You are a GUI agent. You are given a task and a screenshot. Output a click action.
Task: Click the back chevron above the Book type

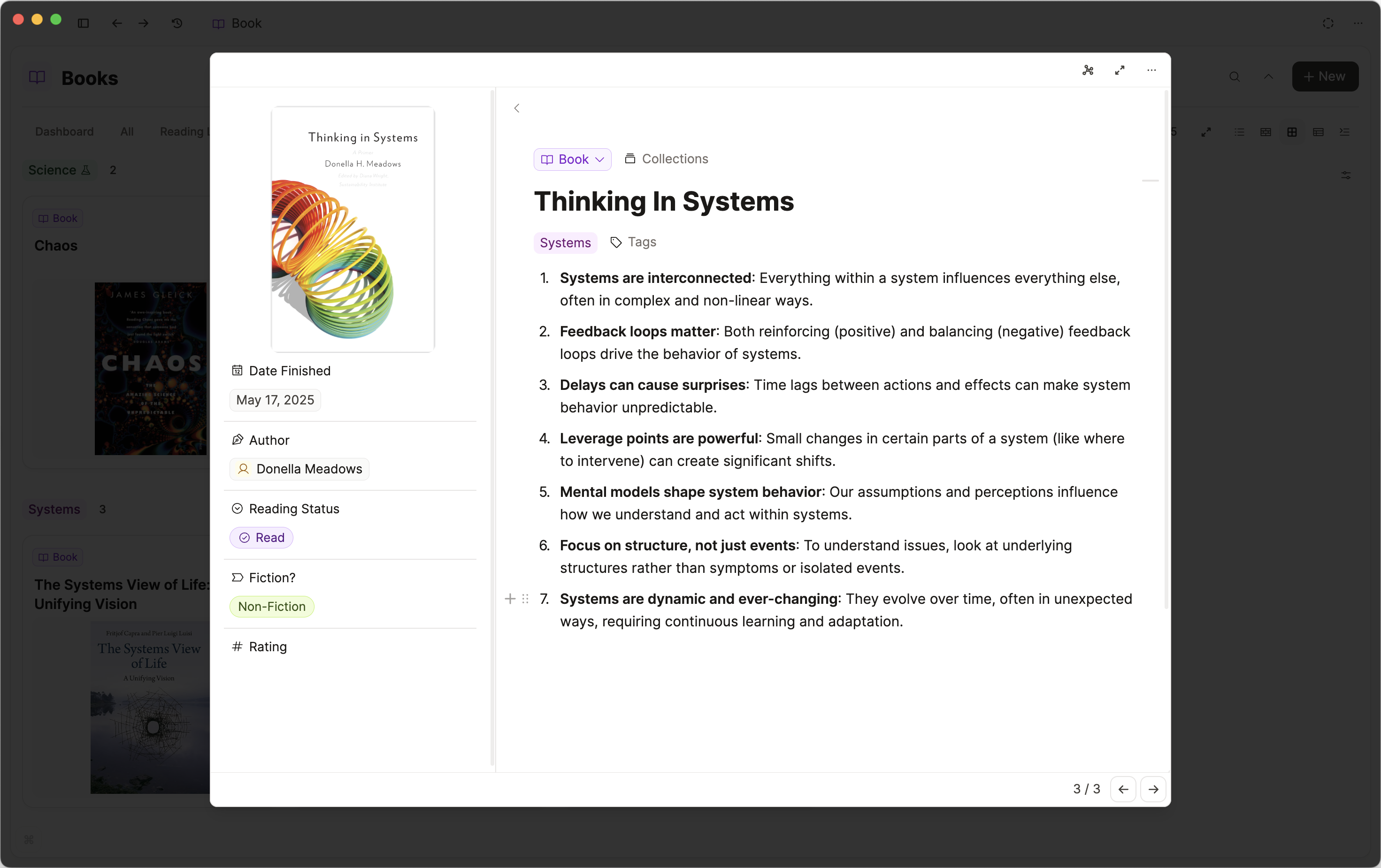pyautogui.click(x=517, y=108)
